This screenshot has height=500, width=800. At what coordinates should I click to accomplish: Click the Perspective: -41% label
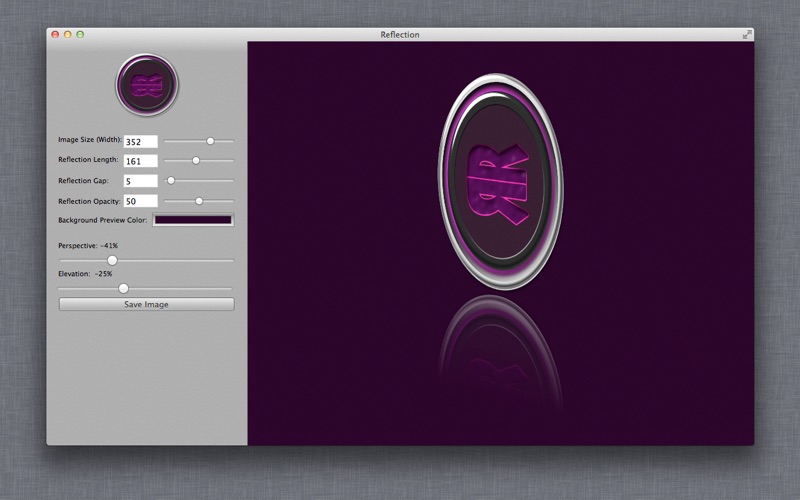coord(88,245)
